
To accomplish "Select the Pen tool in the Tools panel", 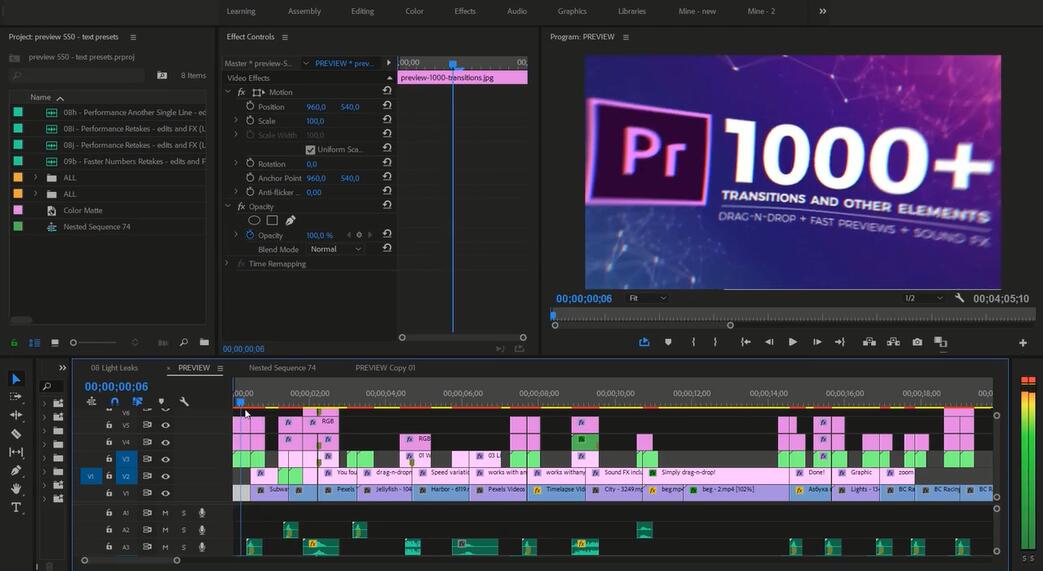I will click(x=16, y=471).
